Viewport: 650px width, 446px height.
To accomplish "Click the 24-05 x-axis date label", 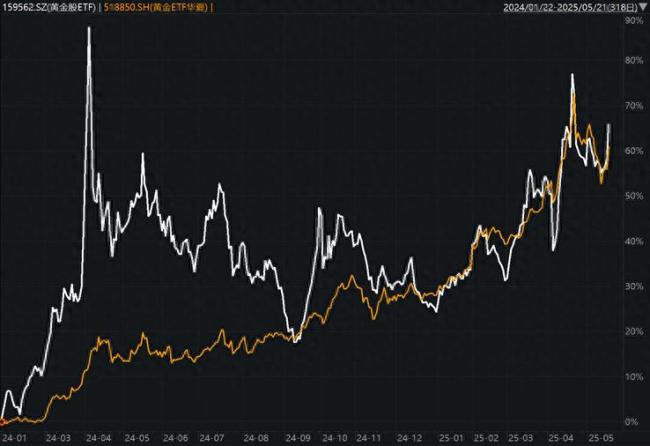I will coord(137,438).
